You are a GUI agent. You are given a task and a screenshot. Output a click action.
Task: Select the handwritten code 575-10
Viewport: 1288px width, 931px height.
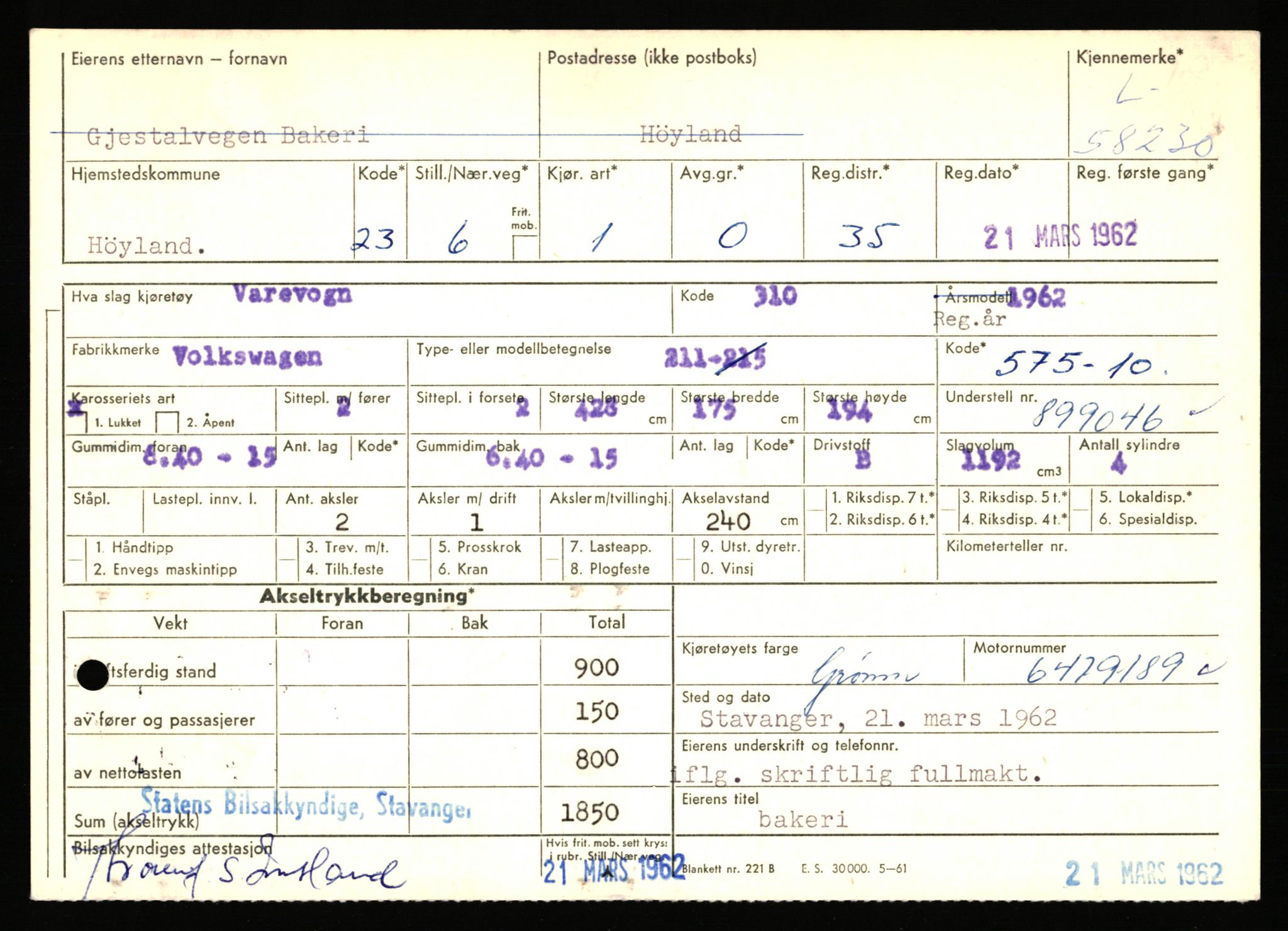tap(1082, 364)
